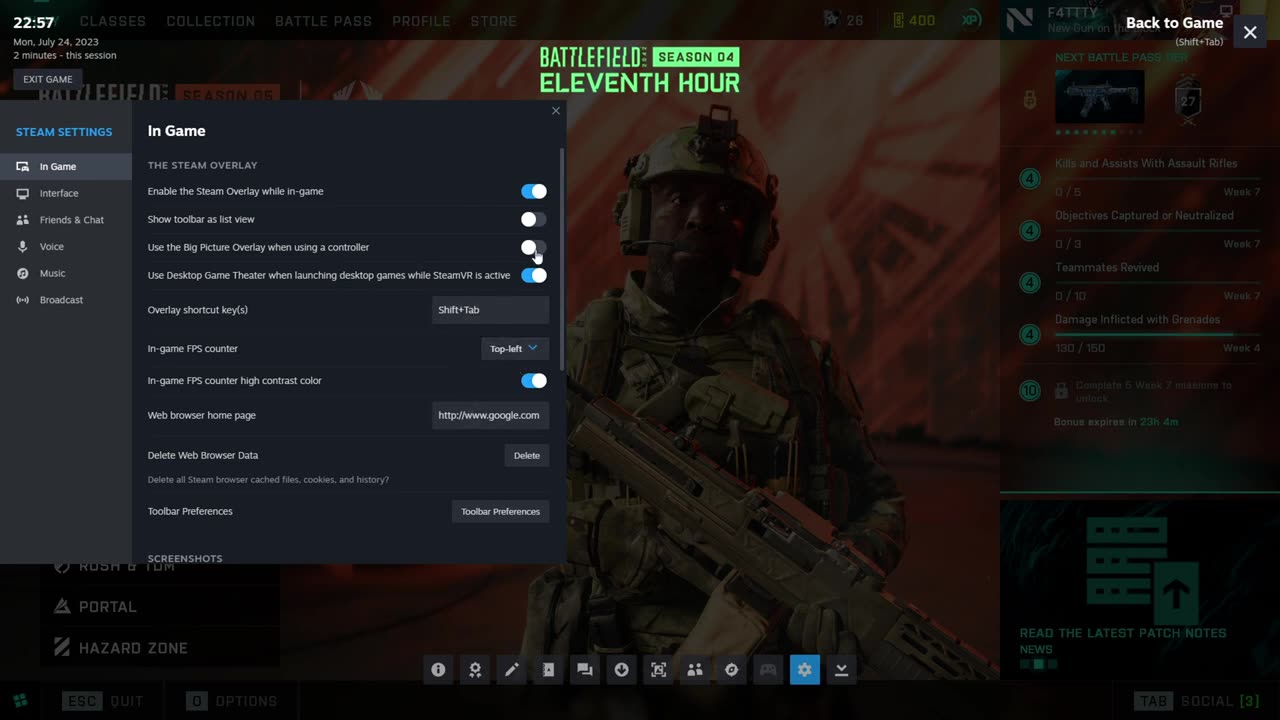The height and width of the screenshot is (720, 1280).
Task: Open the Screenshots manager icon in toolbar
Action: [x=658, y=670]
